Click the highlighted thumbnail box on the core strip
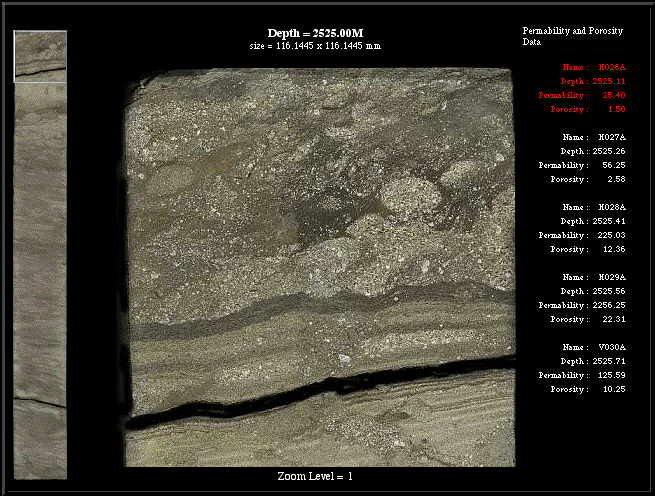 coord(40,56)
